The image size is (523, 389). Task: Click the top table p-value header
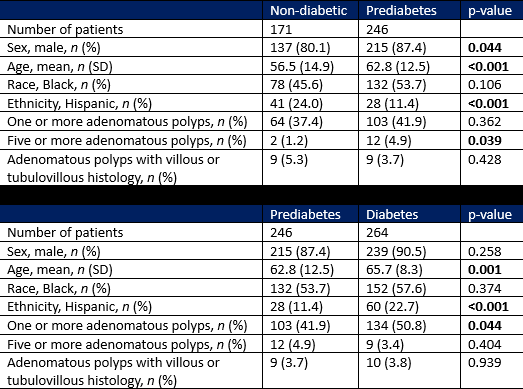point(490,11)
